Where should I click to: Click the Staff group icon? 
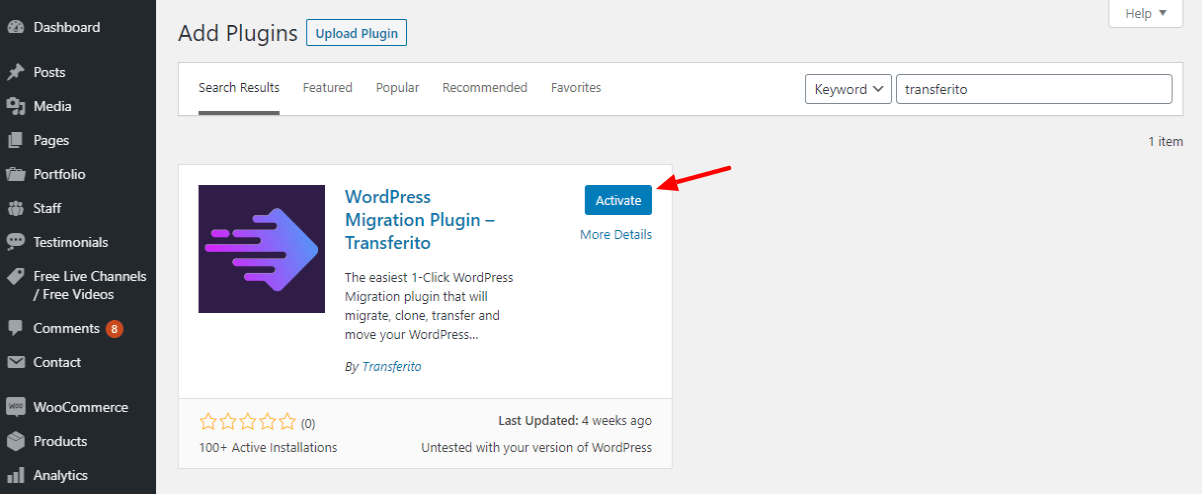[x=16, y=208]
